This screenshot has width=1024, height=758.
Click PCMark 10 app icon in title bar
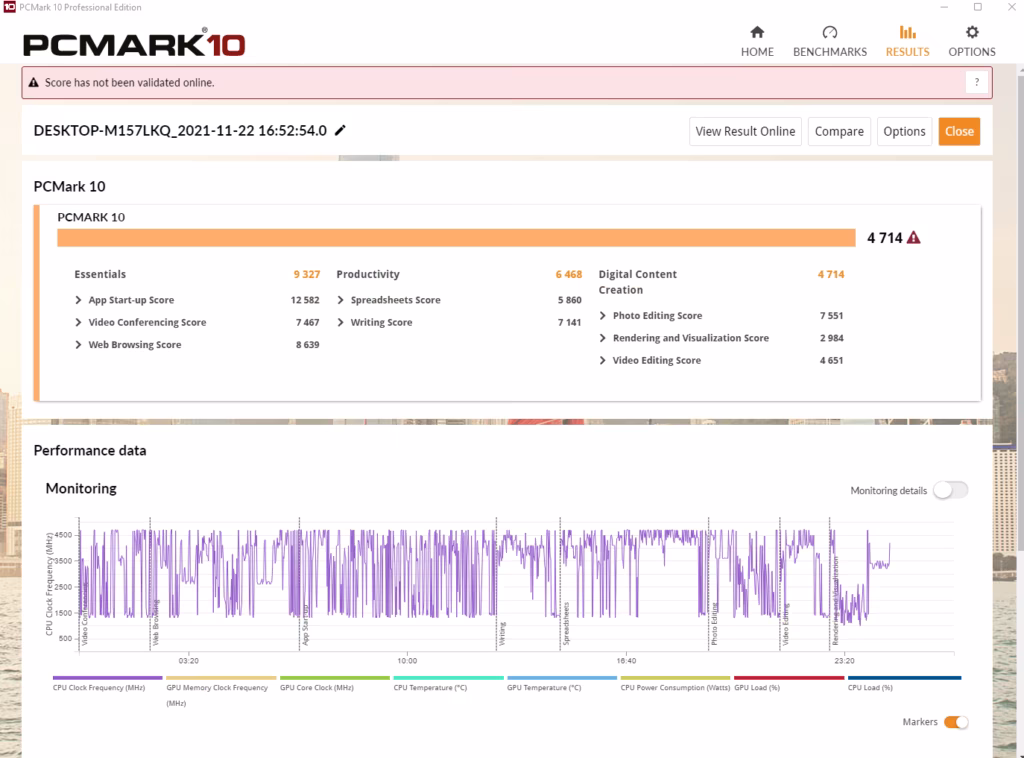click(9, 7)
